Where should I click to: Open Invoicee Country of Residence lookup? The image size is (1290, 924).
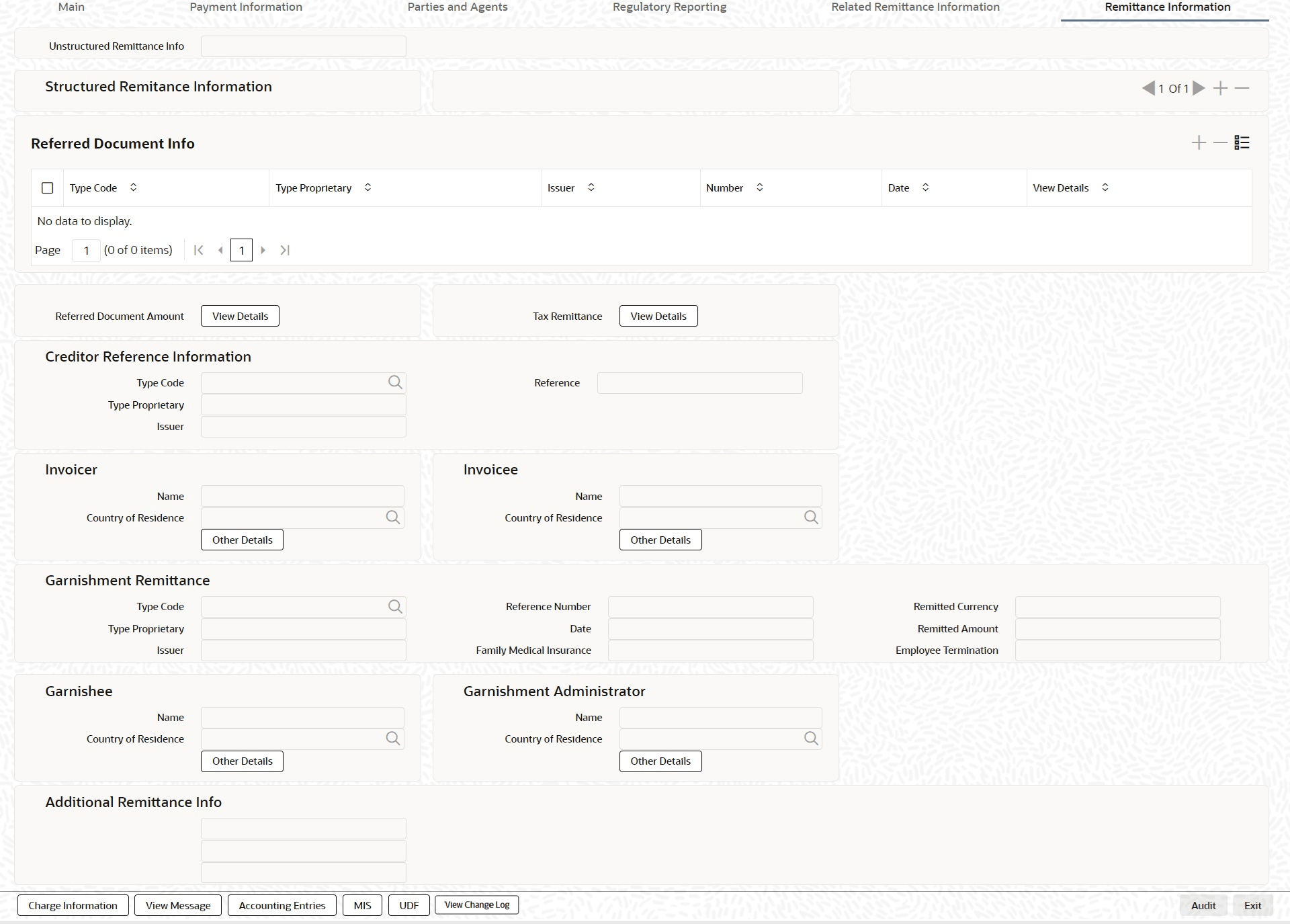(x=811, y=517)
